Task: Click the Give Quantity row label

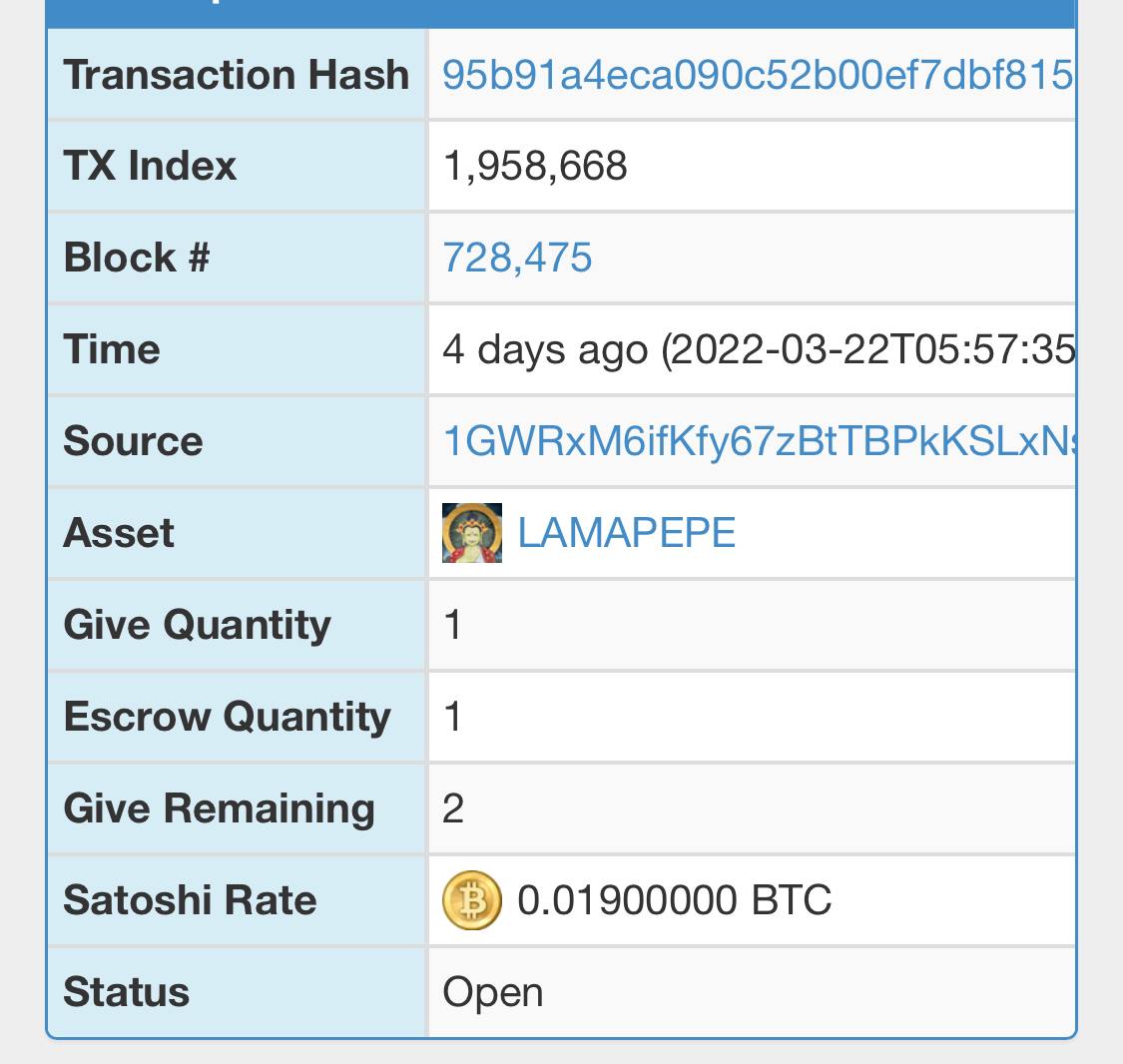Action: tap(198, 625)
